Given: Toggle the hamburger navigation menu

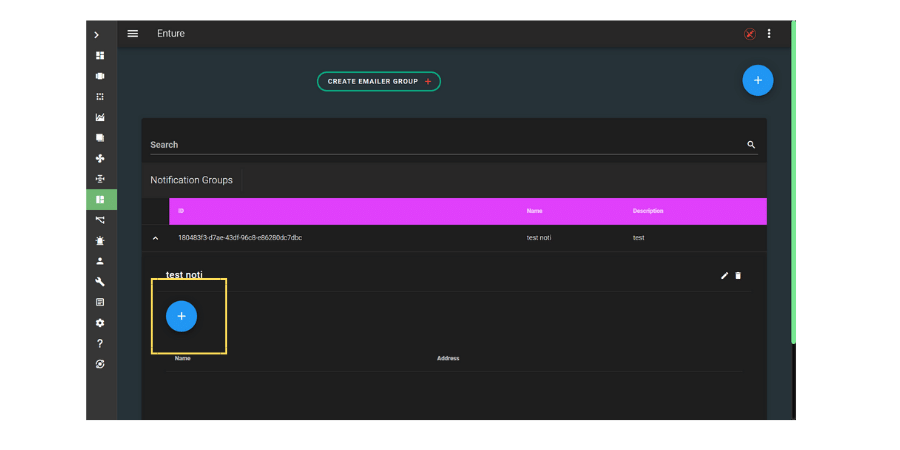Looking at the screenshot, I should tap(133, 34).
